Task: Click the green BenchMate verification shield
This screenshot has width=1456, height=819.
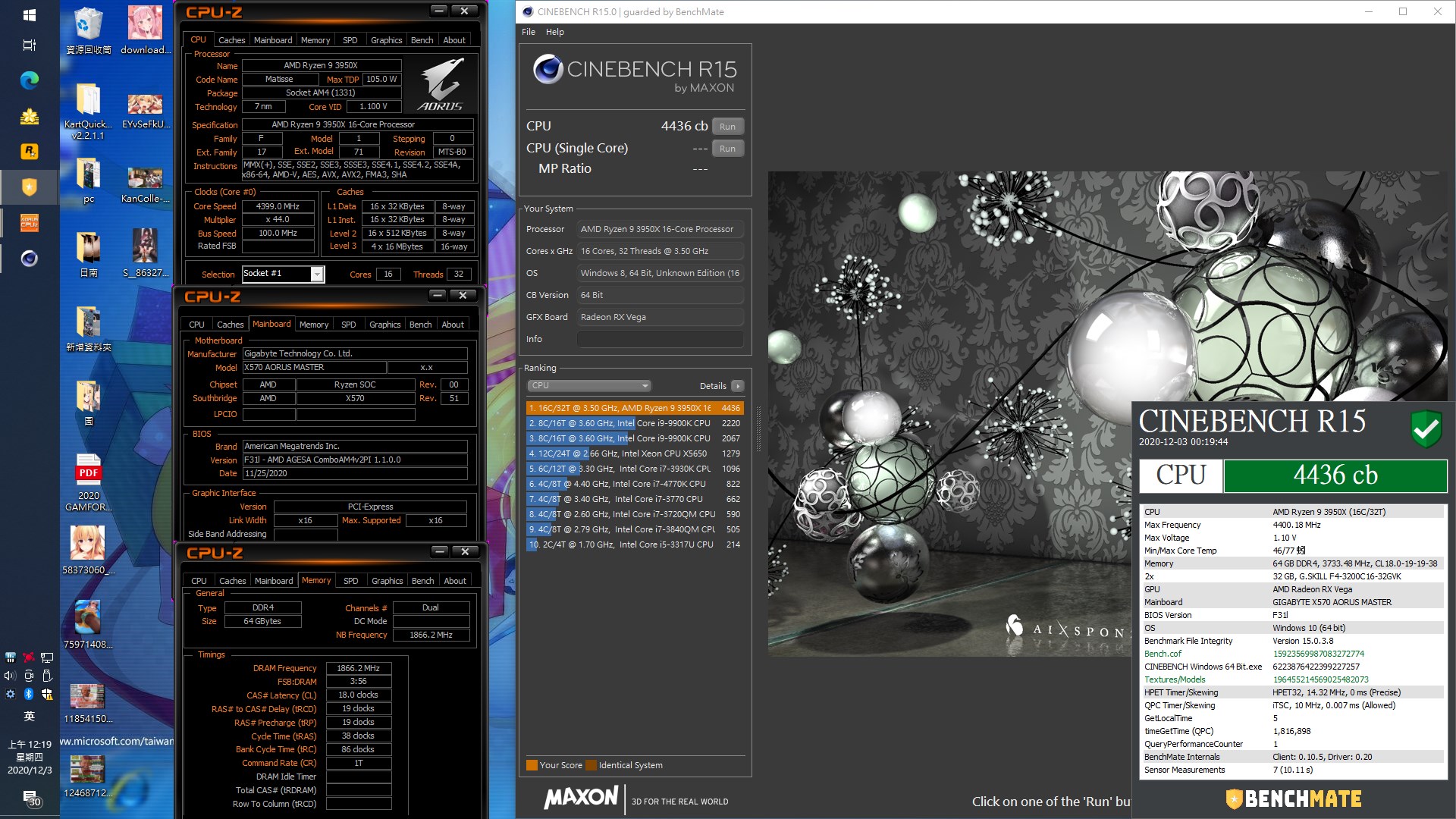Action: point(1426,429)
